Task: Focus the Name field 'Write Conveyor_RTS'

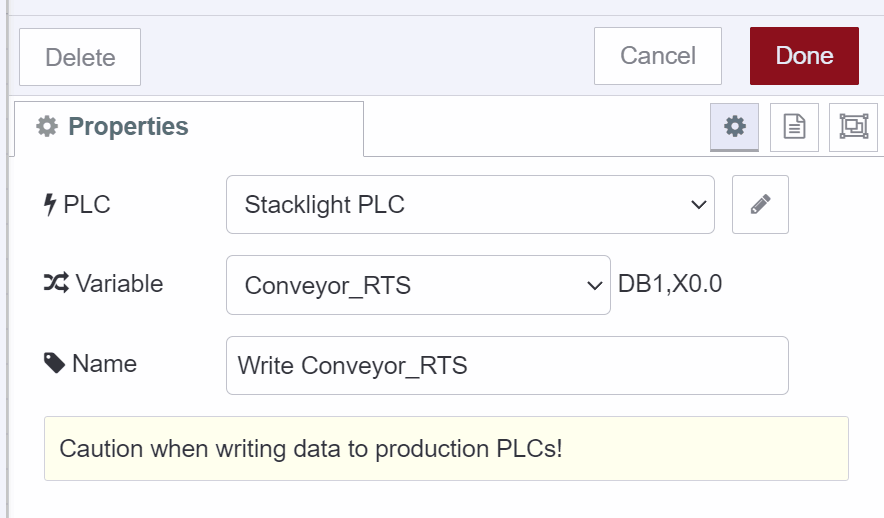Action: tap(507, 365)
